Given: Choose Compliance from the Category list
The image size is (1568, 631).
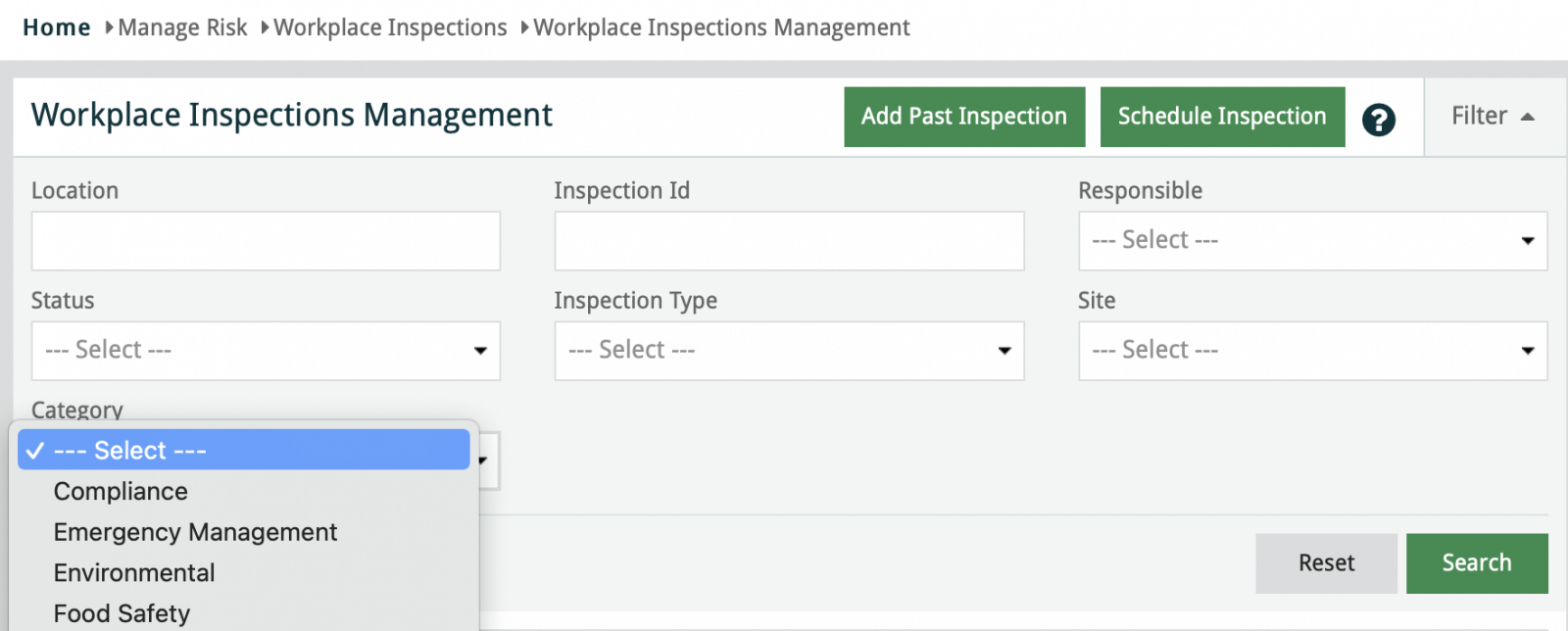Looking at the screenshot, I should (121, 492).
